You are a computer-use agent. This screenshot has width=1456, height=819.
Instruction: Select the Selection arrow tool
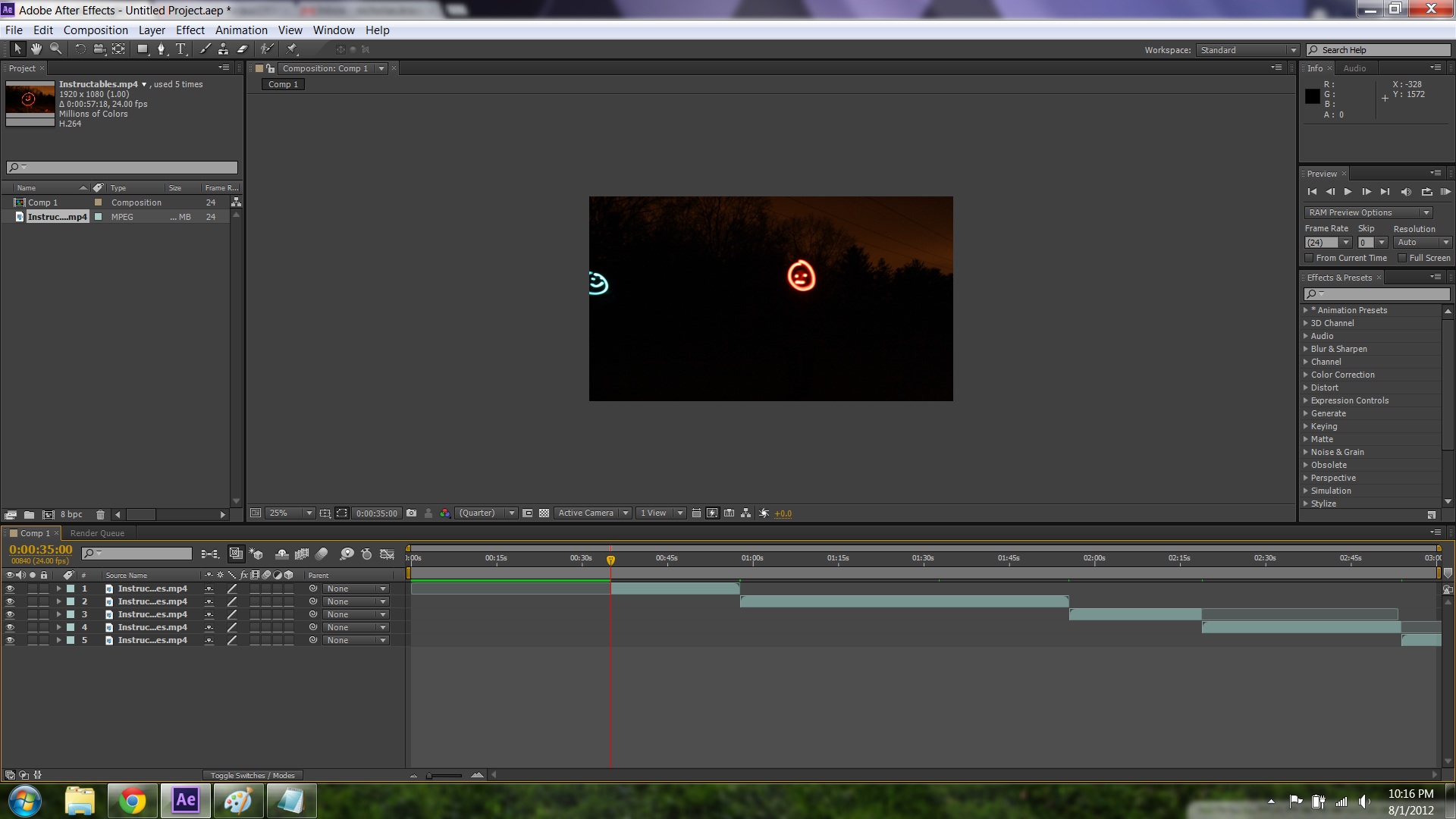tap(17, 49)
